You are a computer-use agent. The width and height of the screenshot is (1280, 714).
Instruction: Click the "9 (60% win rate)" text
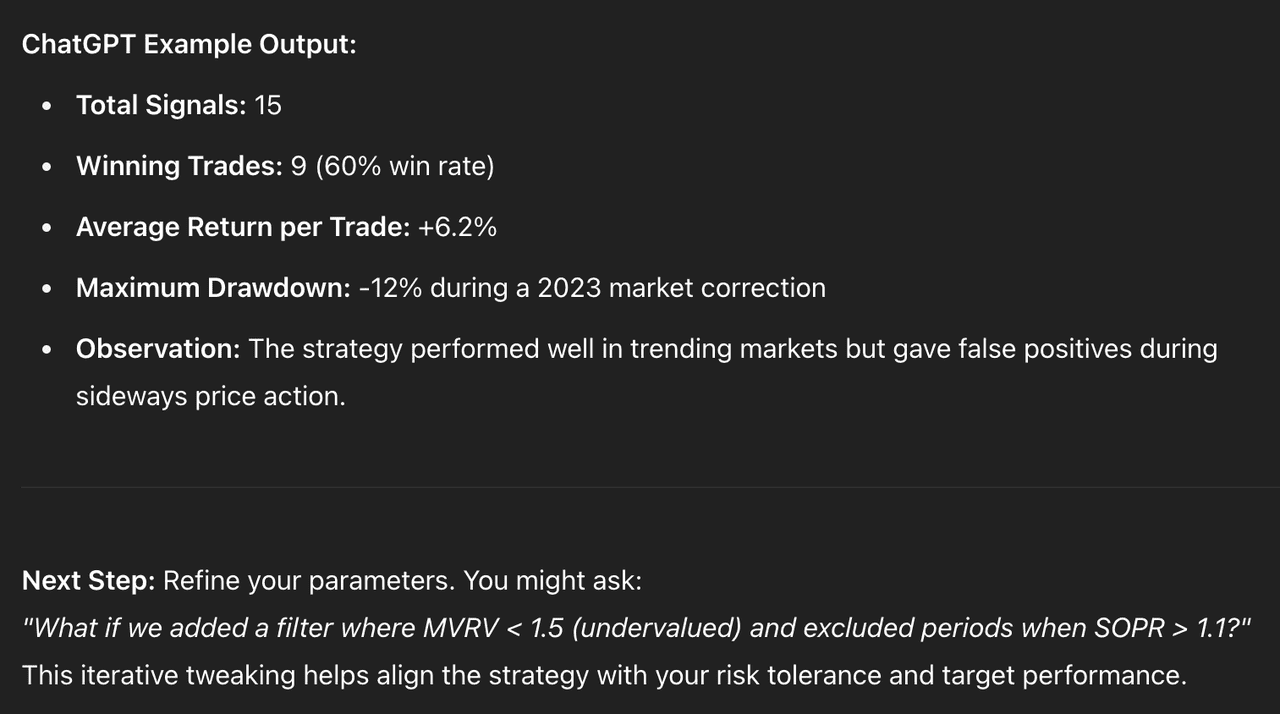coord(392,166)
